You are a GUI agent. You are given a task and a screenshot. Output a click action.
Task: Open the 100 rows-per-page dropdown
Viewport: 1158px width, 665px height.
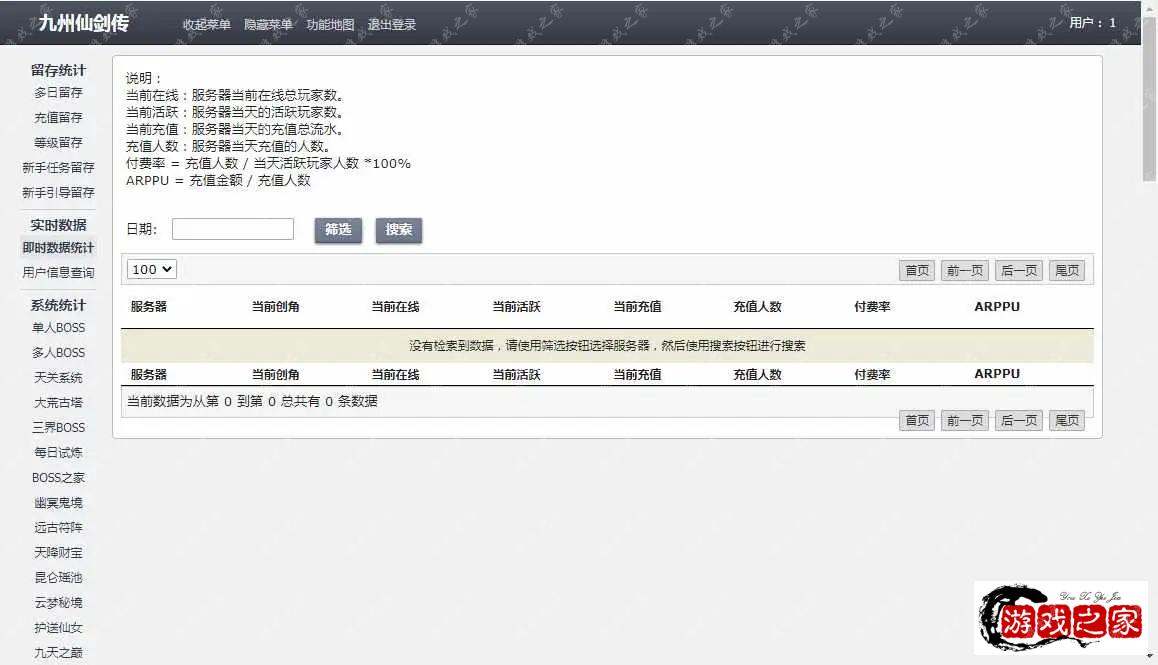click(151, 270)
